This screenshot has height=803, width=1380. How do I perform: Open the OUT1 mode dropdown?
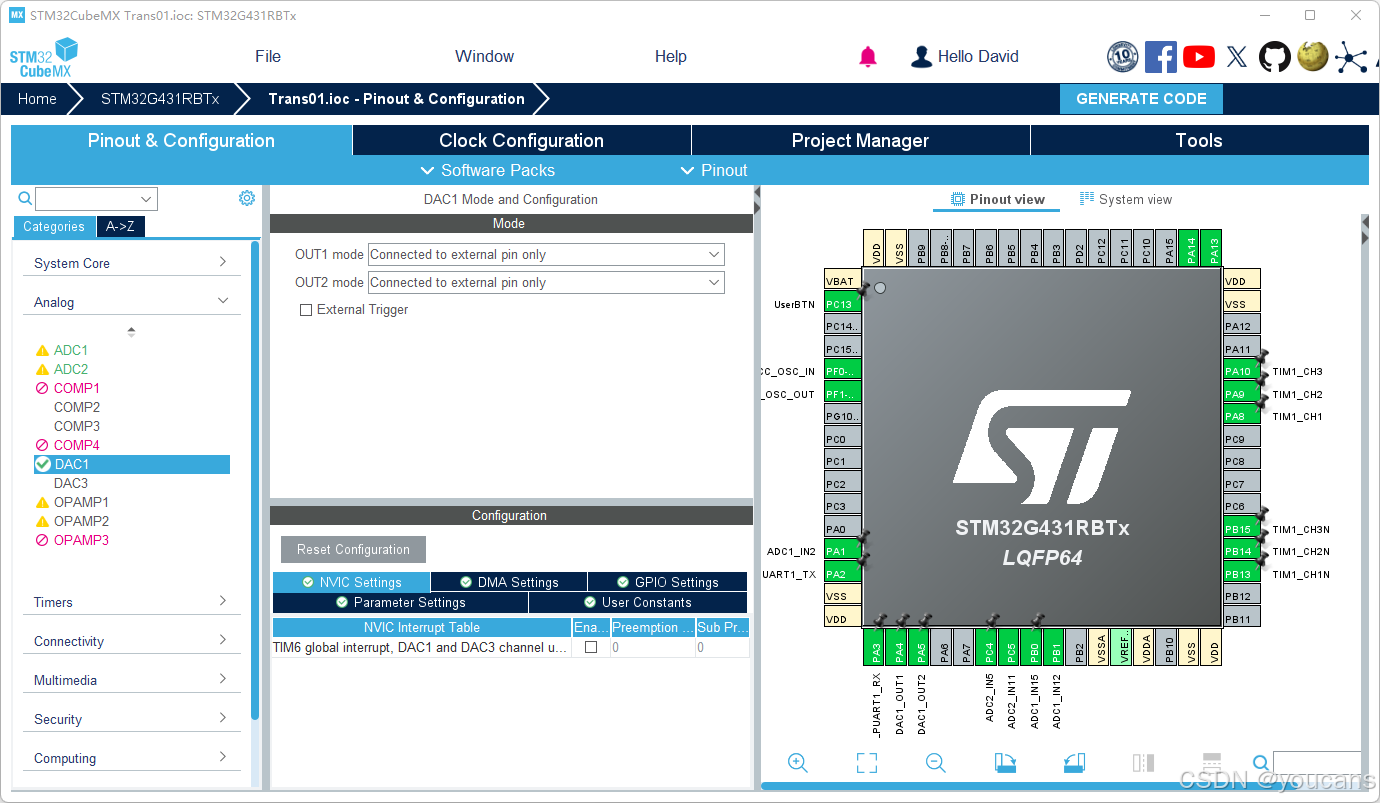[x=546, y=255]
